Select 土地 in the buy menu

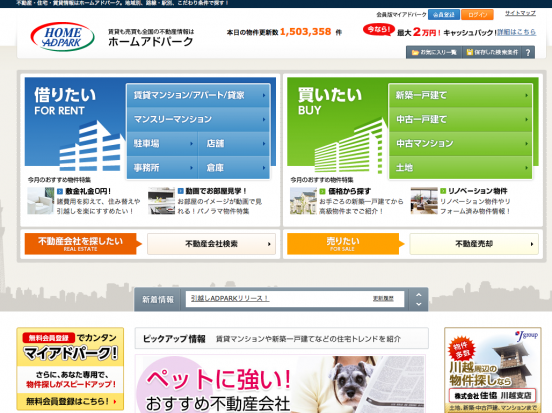[x=460, y=168]
